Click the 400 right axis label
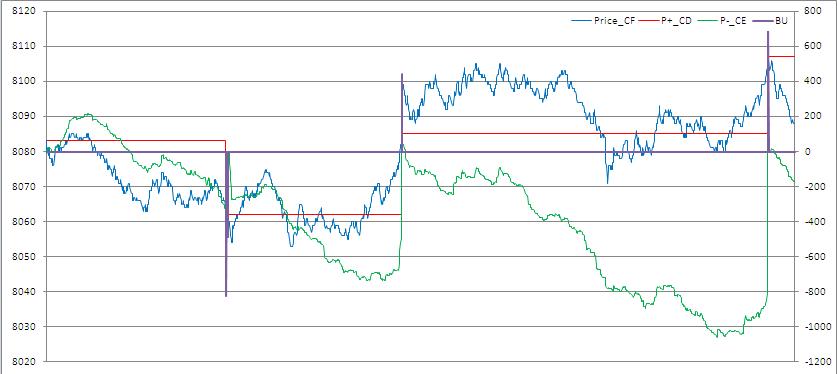Screen dimensions: 837x374 click(x=812, y=82)
